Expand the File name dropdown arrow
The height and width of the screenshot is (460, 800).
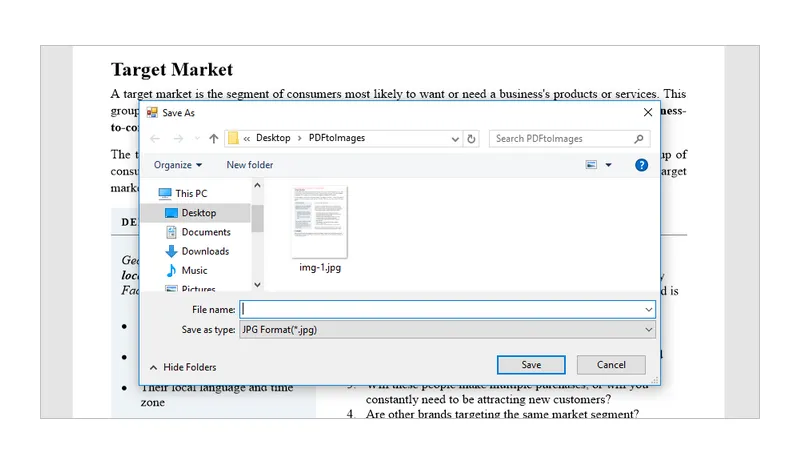pos(648,310)
